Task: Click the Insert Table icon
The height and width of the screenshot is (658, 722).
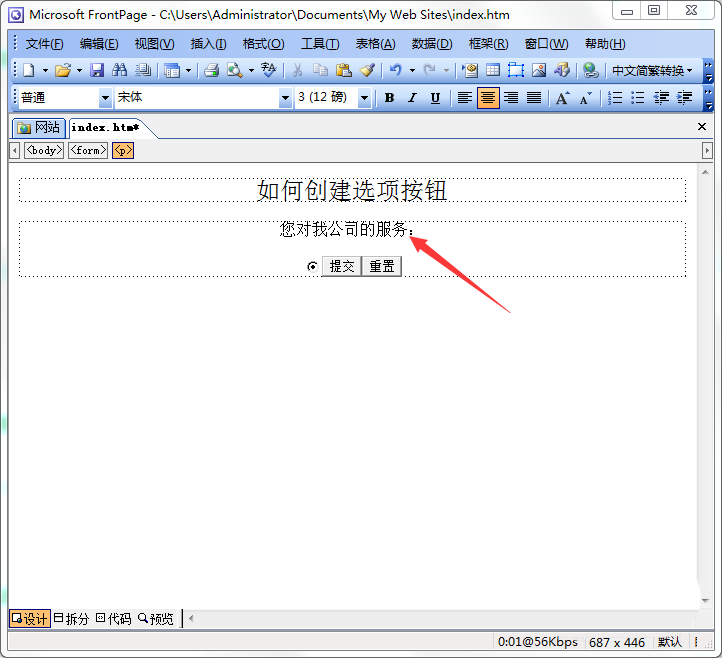Action: (x=493, y=70)
